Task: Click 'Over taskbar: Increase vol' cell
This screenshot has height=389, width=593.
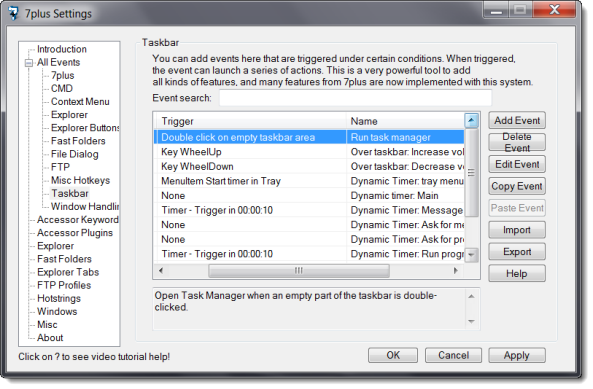Action: [407, 152]
